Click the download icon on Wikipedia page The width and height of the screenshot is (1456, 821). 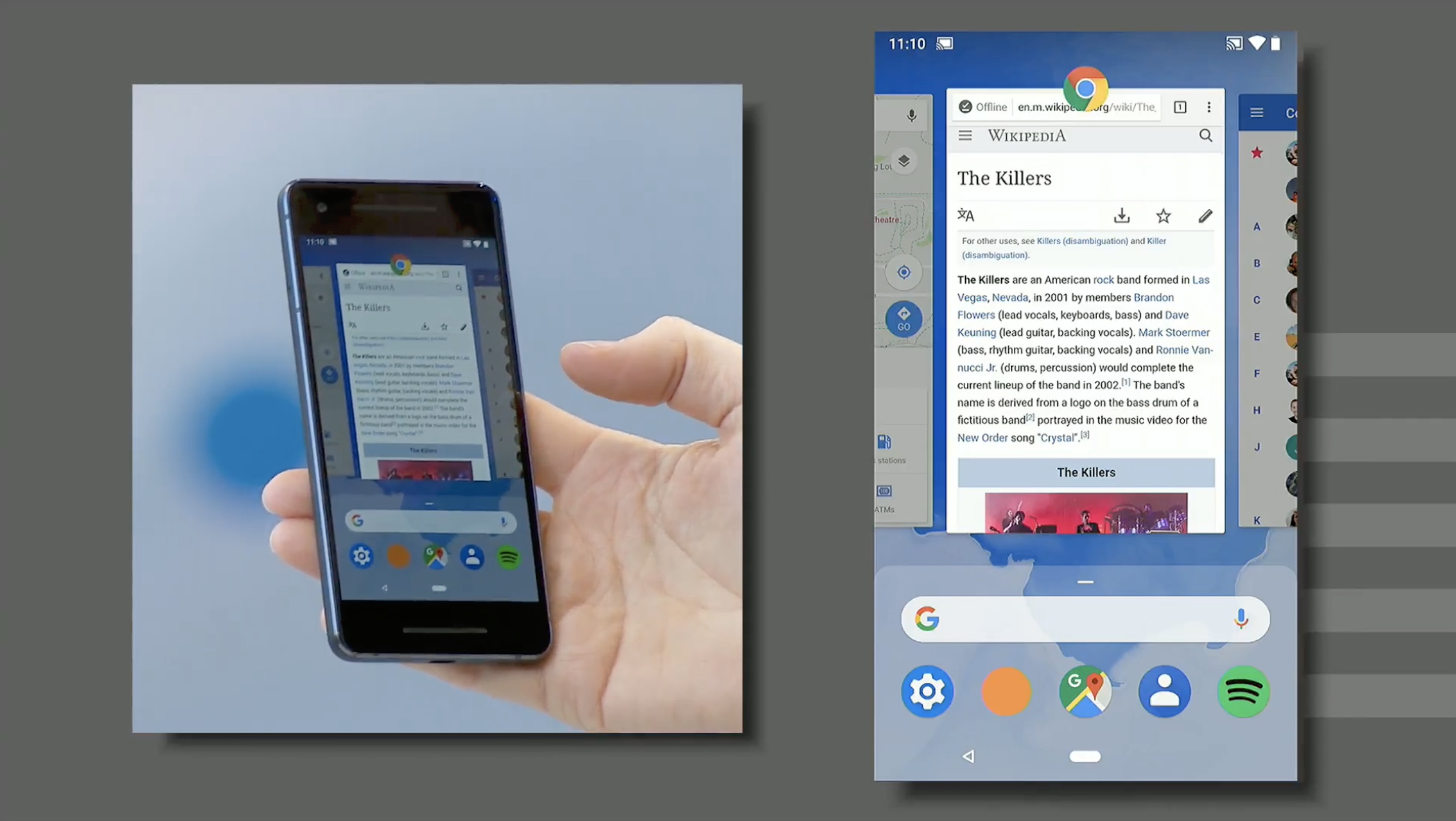[x=1122, y=215]
